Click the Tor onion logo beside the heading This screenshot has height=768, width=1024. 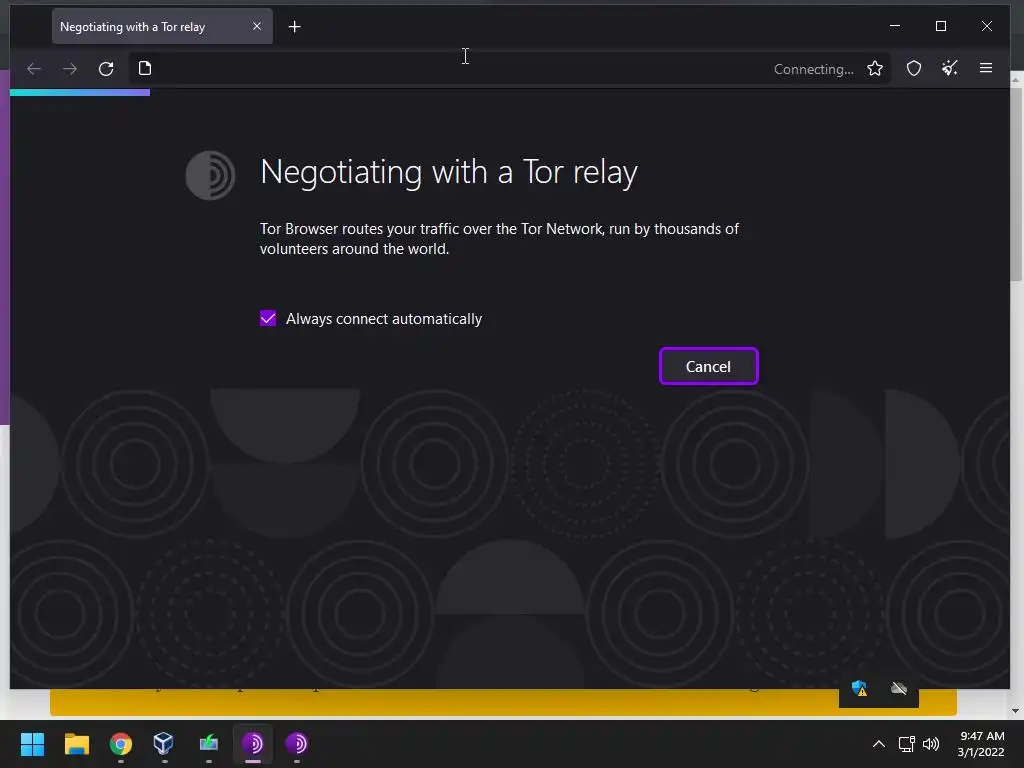point(210,175)
